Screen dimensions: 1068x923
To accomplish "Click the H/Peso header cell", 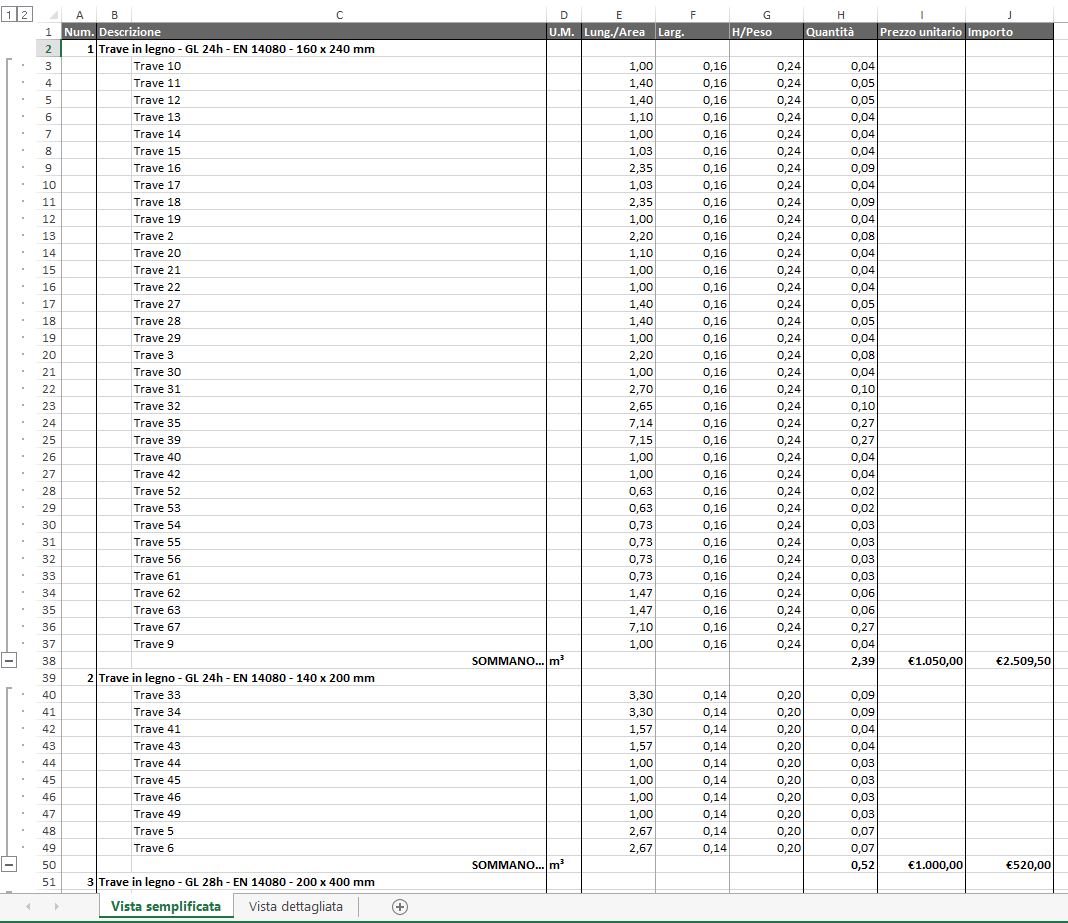I will tap(766, 32).
